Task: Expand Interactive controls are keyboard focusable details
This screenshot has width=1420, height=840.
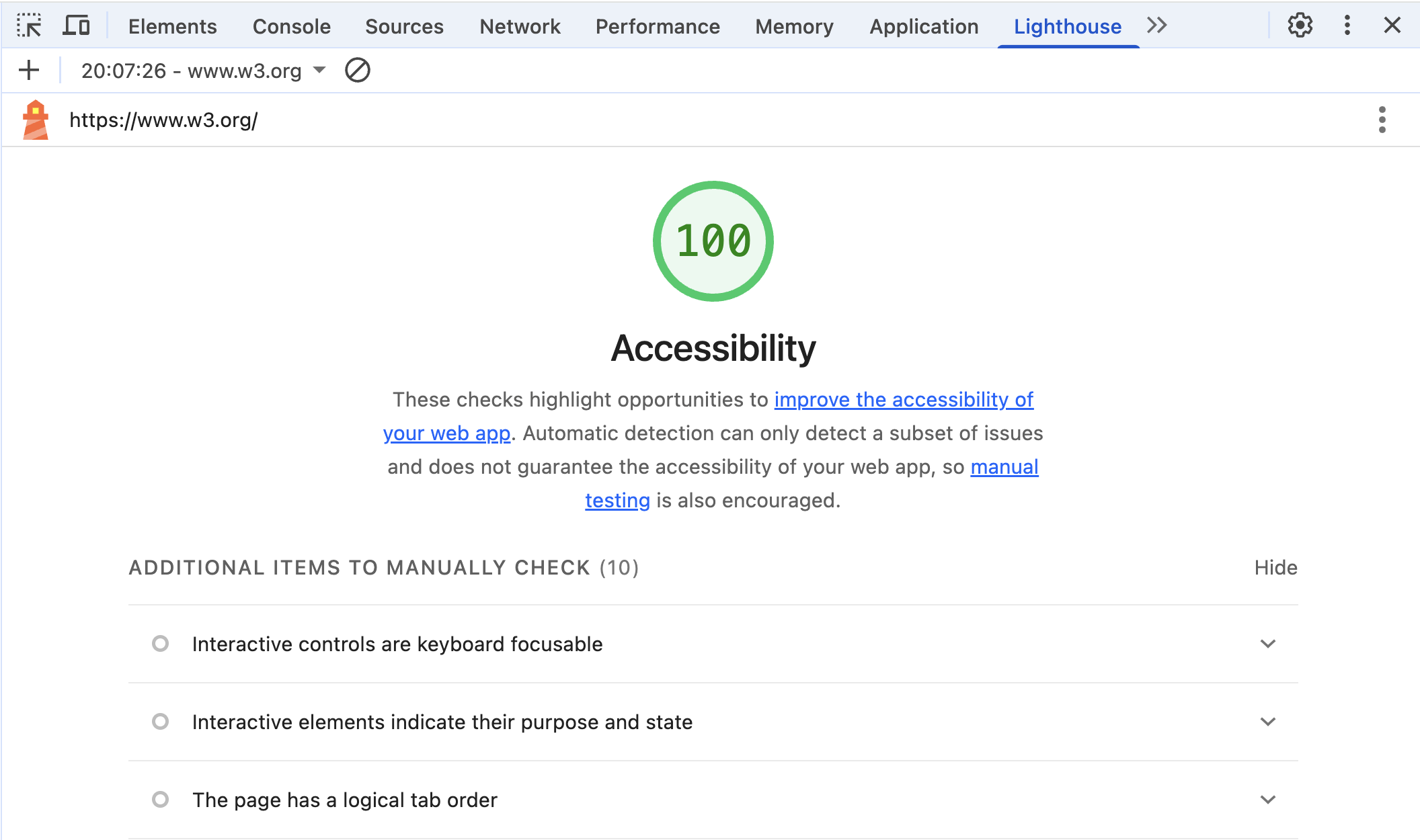Action: pyautogui.click(x=1267, y=644)
